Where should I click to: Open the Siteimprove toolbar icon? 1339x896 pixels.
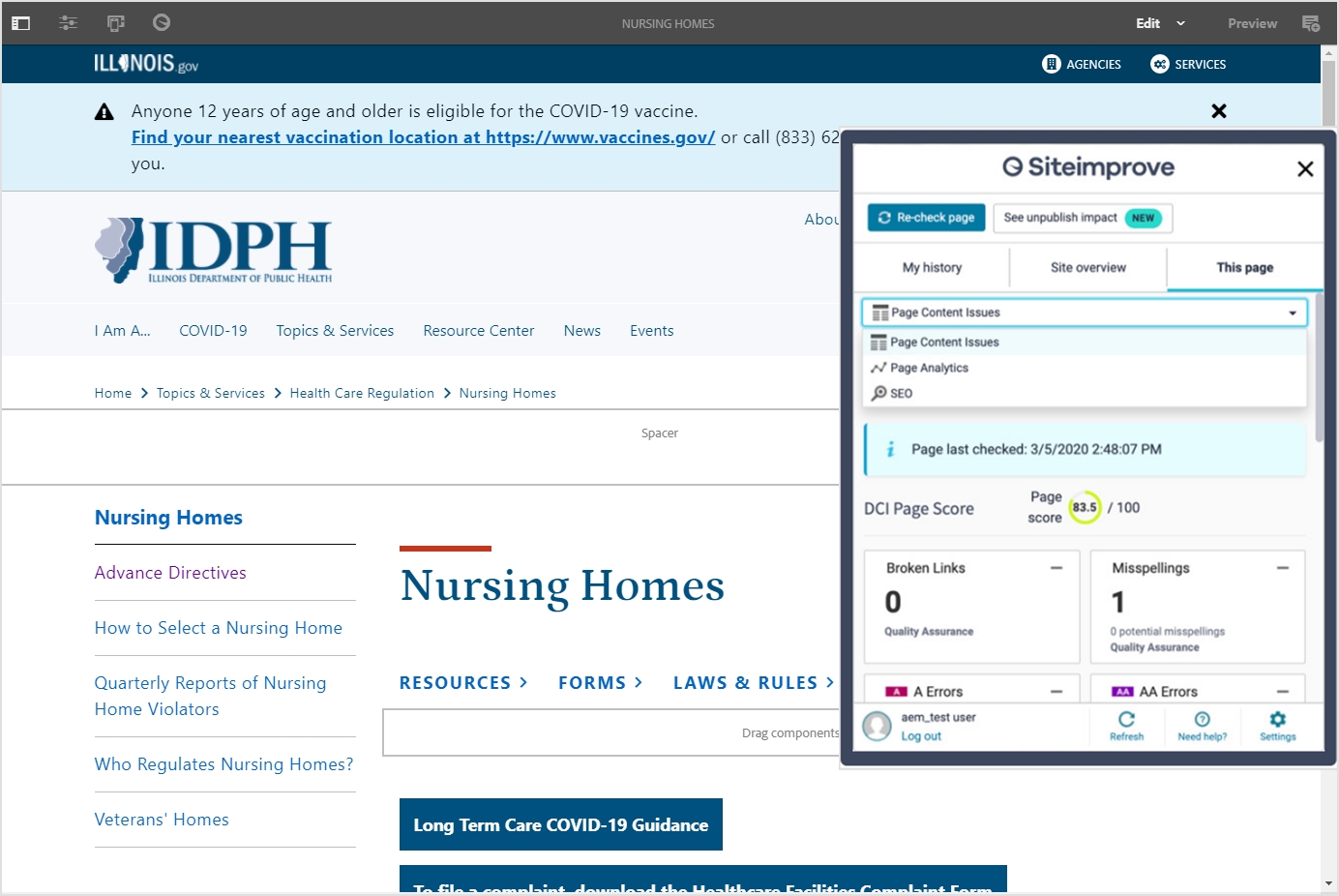162,22
